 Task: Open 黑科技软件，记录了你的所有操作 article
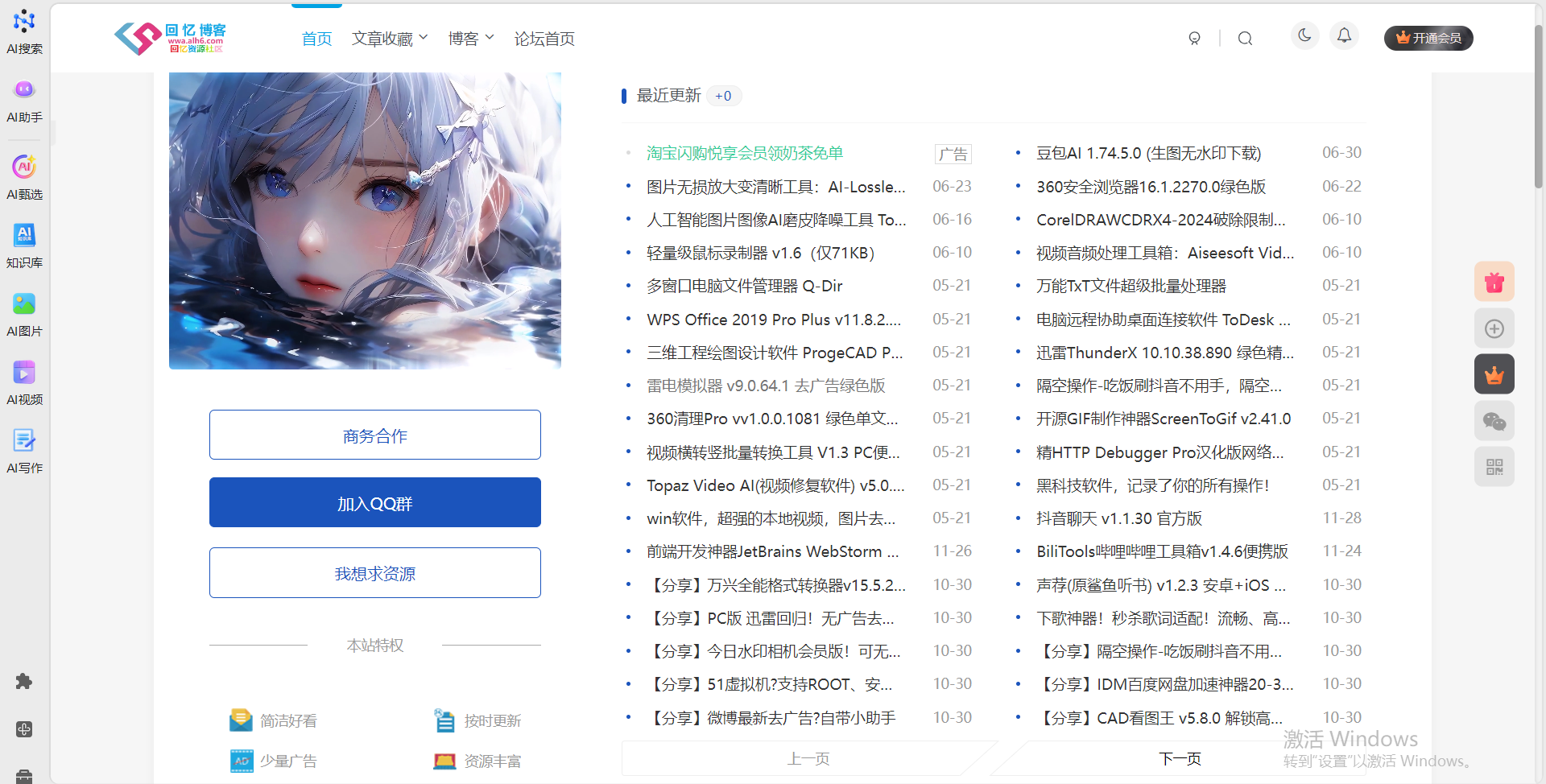(1153, 485)
